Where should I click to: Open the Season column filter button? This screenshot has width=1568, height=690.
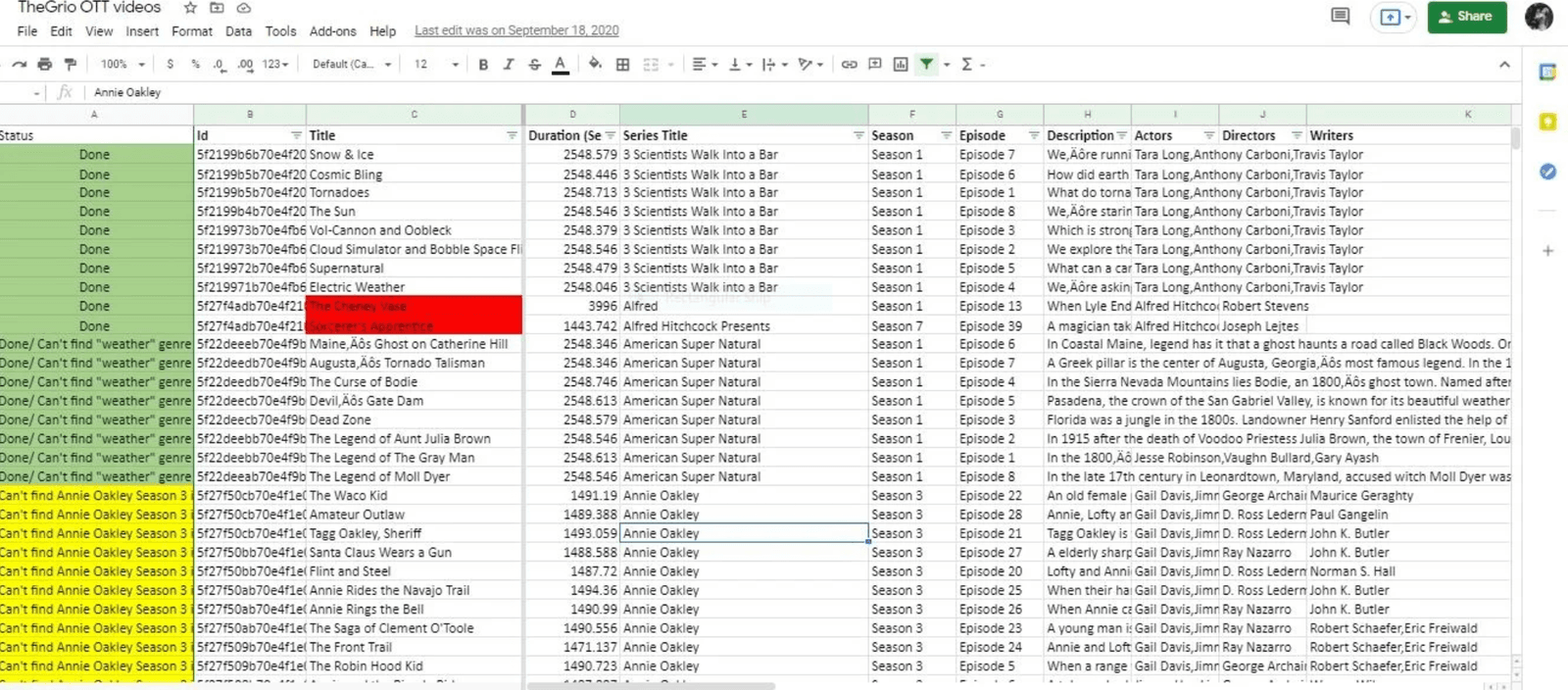click(x=946, y=135)
